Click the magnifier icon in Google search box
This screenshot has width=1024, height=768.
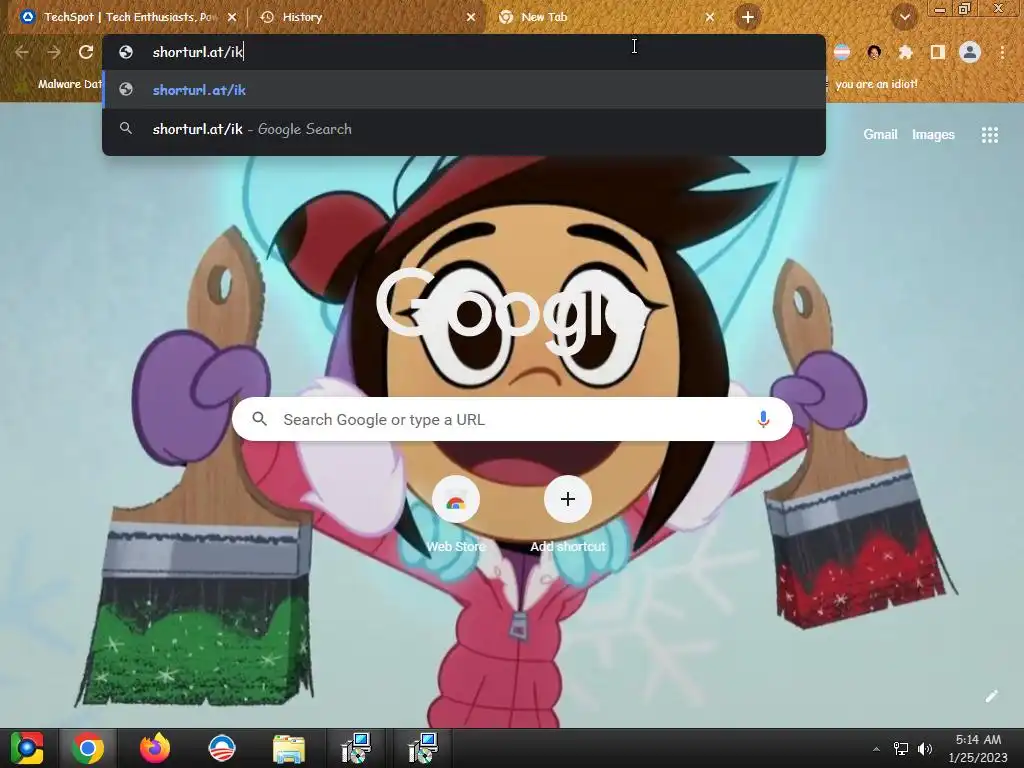[259, 419]
